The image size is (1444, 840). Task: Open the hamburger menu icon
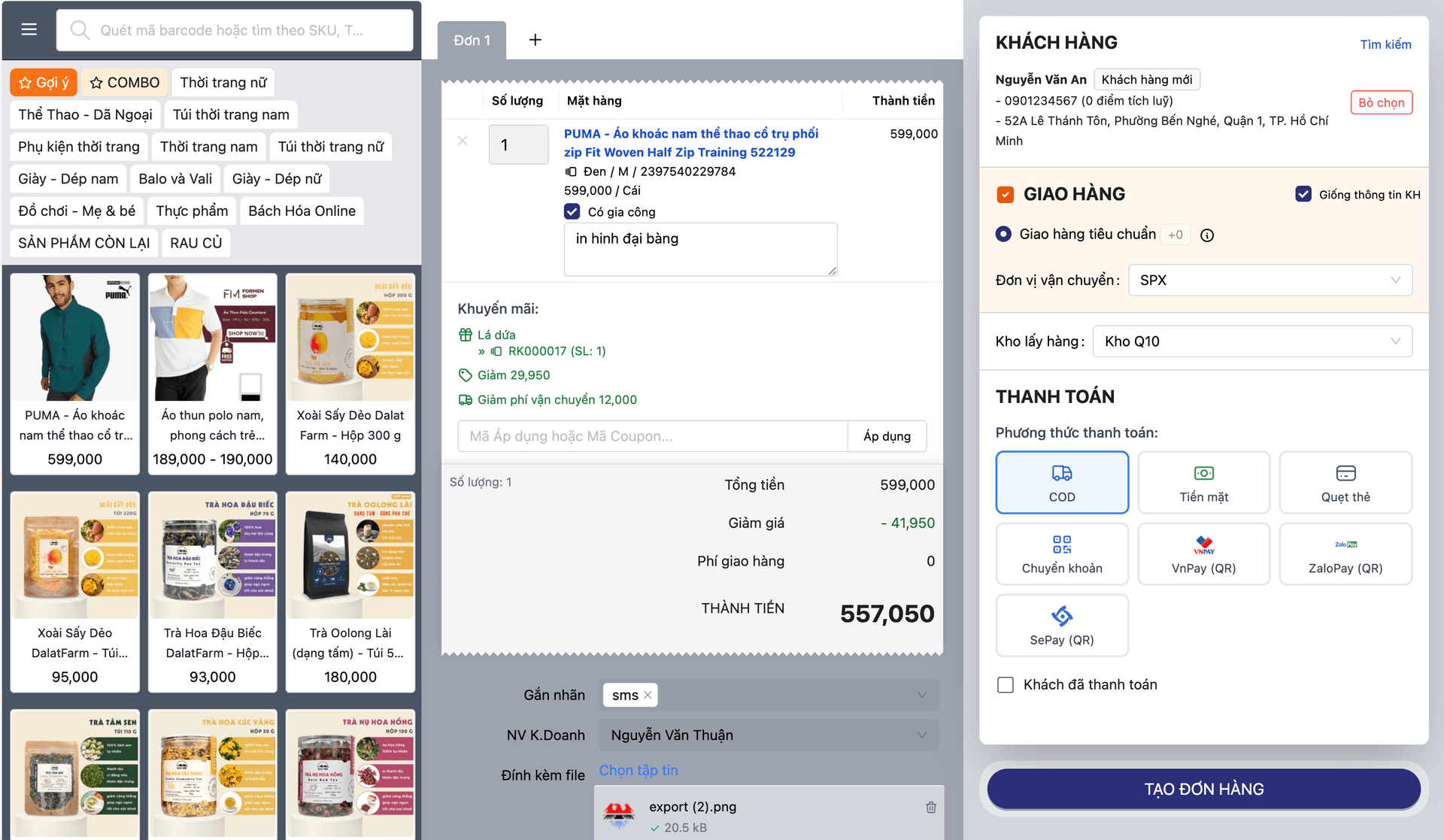pos(29,29)
